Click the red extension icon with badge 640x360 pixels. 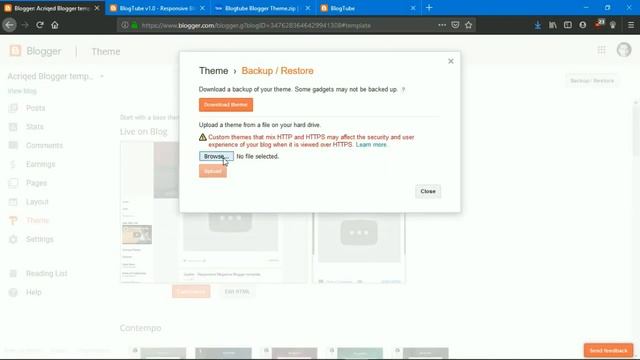coord(598,24)
